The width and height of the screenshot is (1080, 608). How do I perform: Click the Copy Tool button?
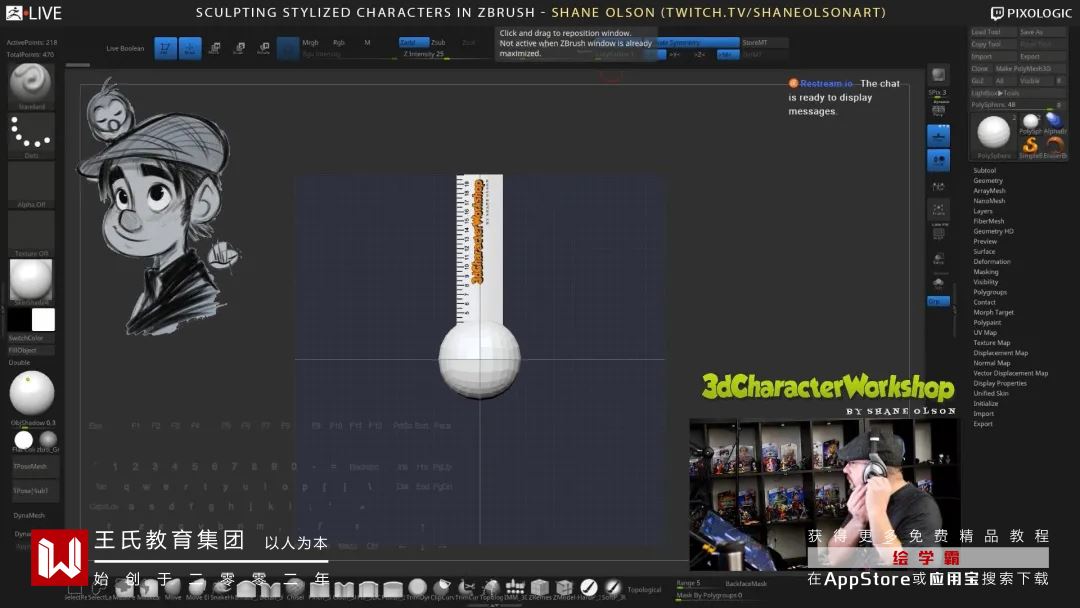[x=993, y=44]
